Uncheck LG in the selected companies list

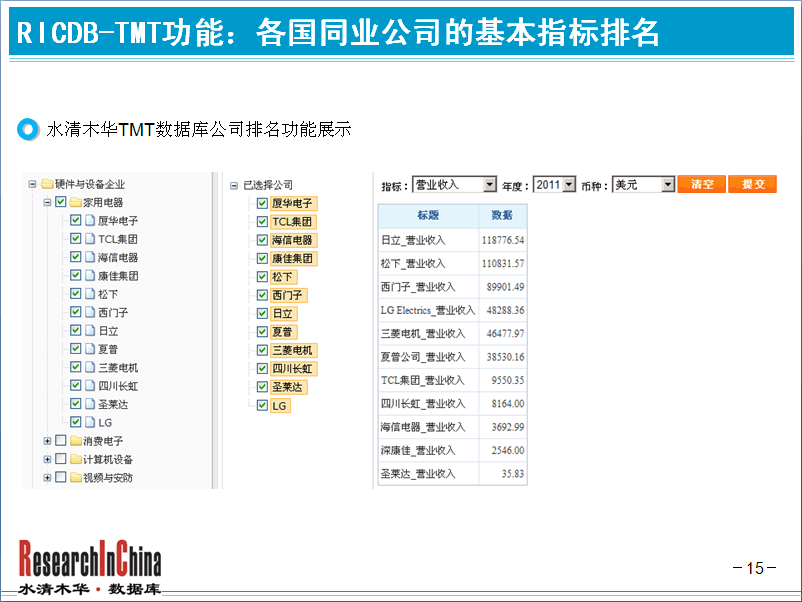click(262, 406)
